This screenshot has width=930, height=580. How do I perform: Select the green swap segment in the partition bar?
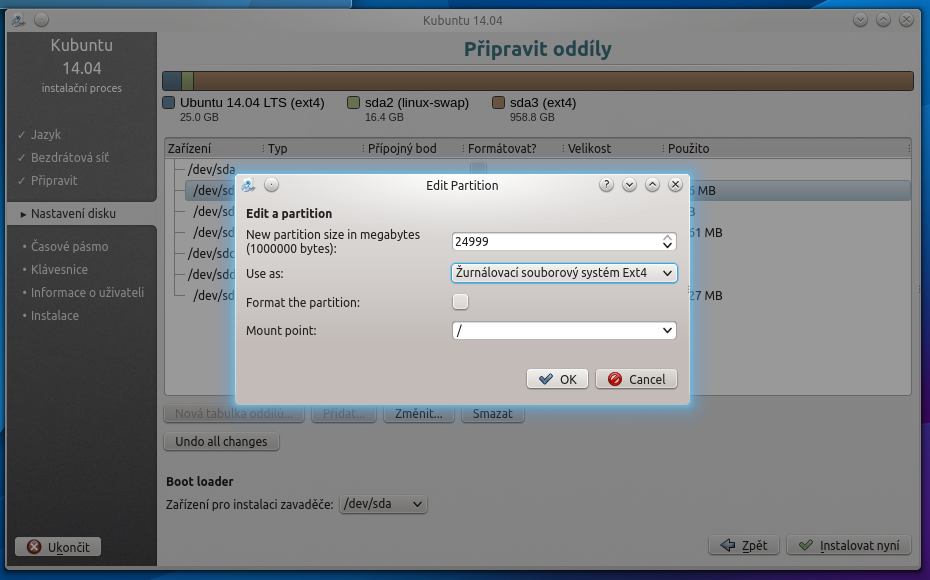pyautogui.click(x=187, y=81)
